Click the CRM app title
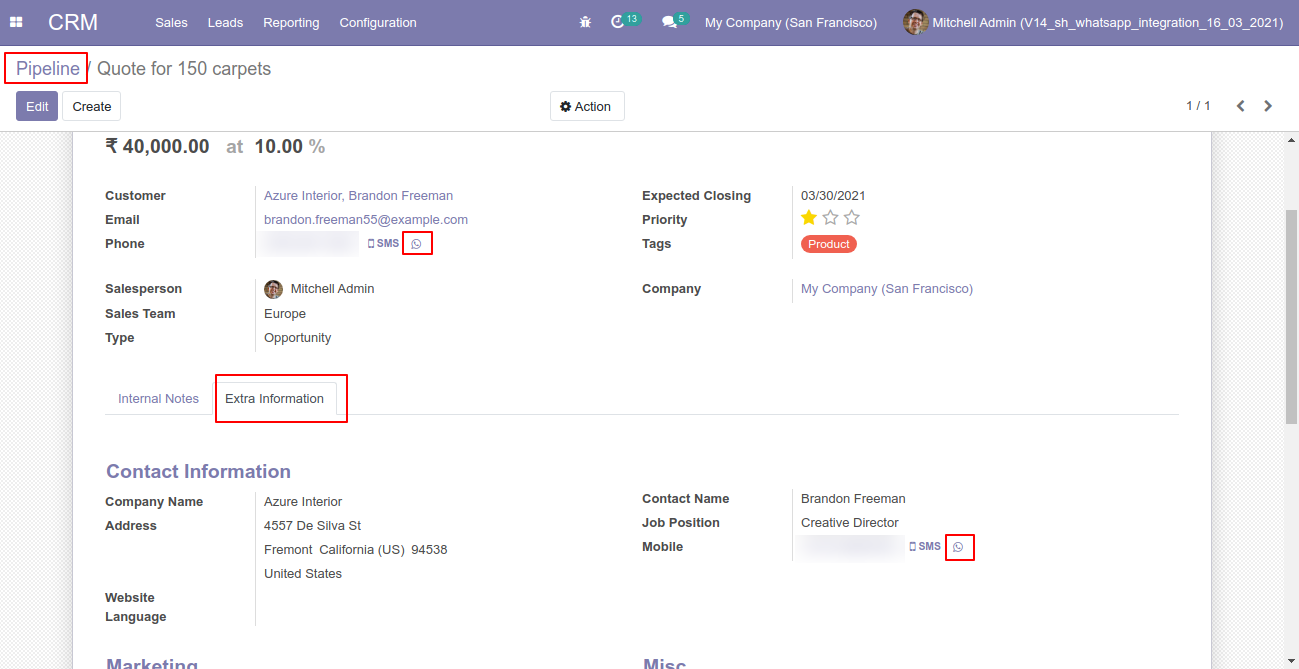 (73, 22)
